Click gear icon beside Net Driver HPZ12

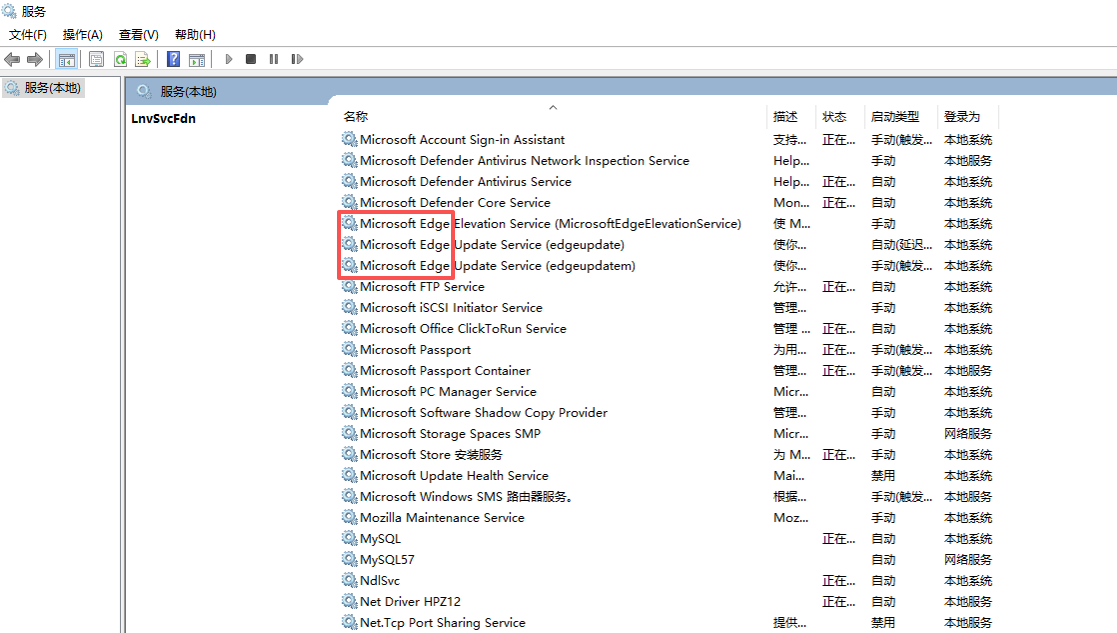pos(349,601)
